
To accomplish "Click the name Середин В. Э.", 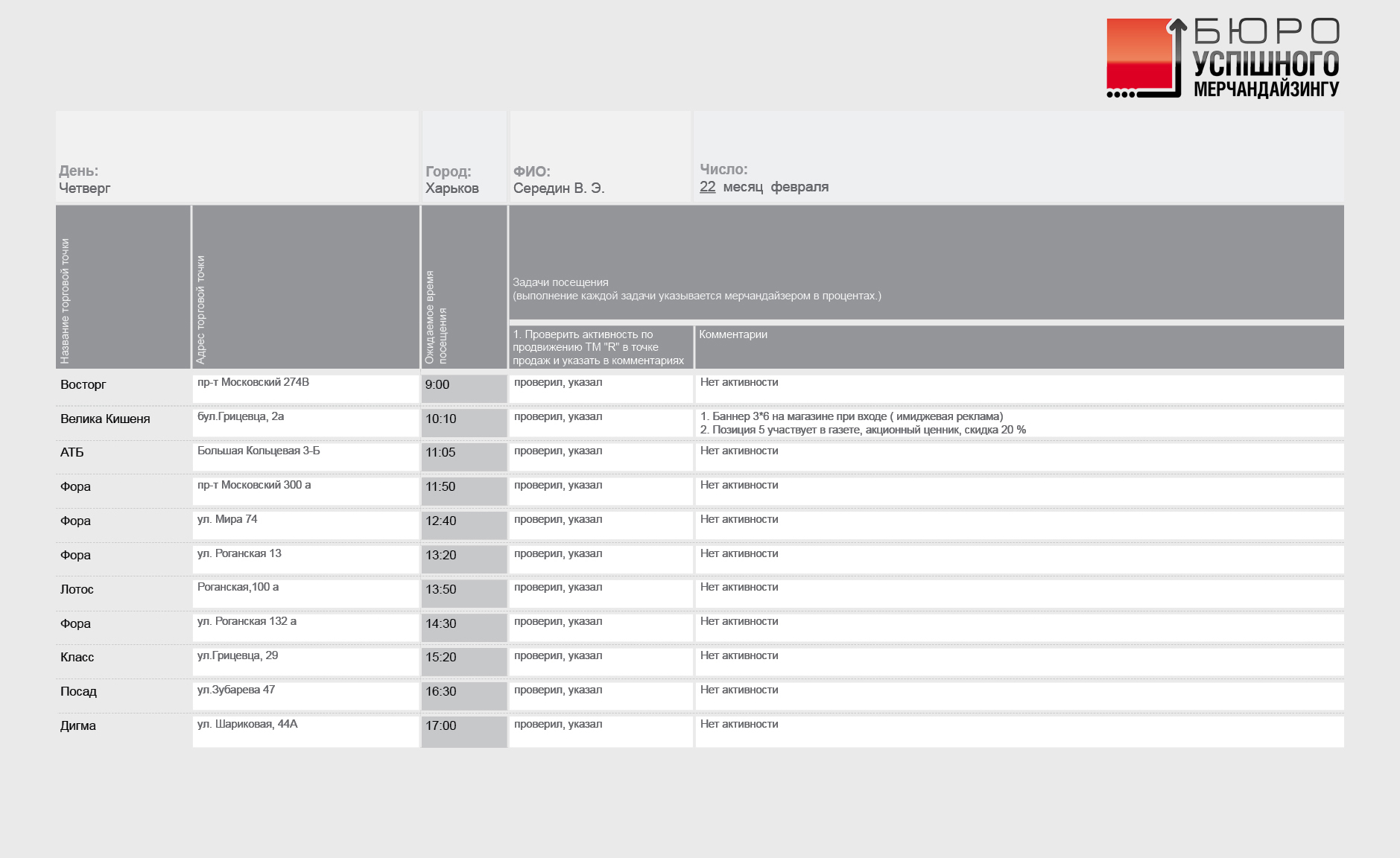I will 559,188.
